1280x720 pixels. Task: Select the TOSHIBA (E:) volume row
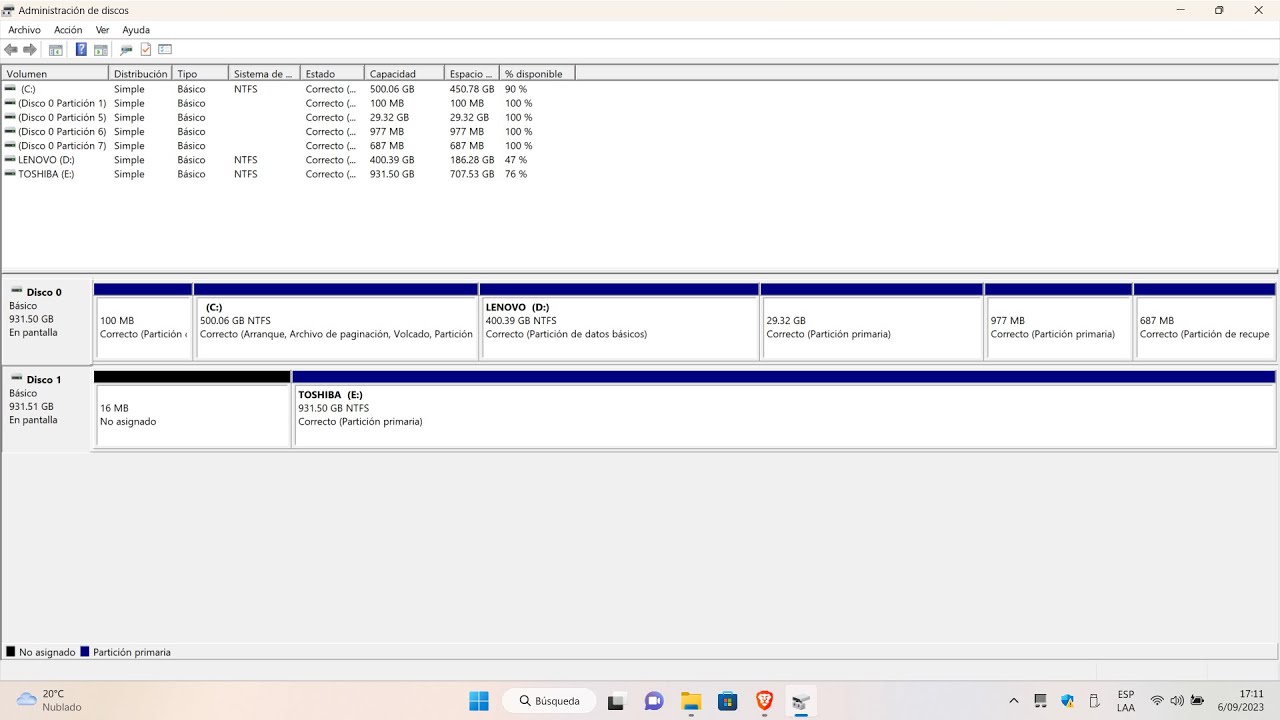[290, 174]
